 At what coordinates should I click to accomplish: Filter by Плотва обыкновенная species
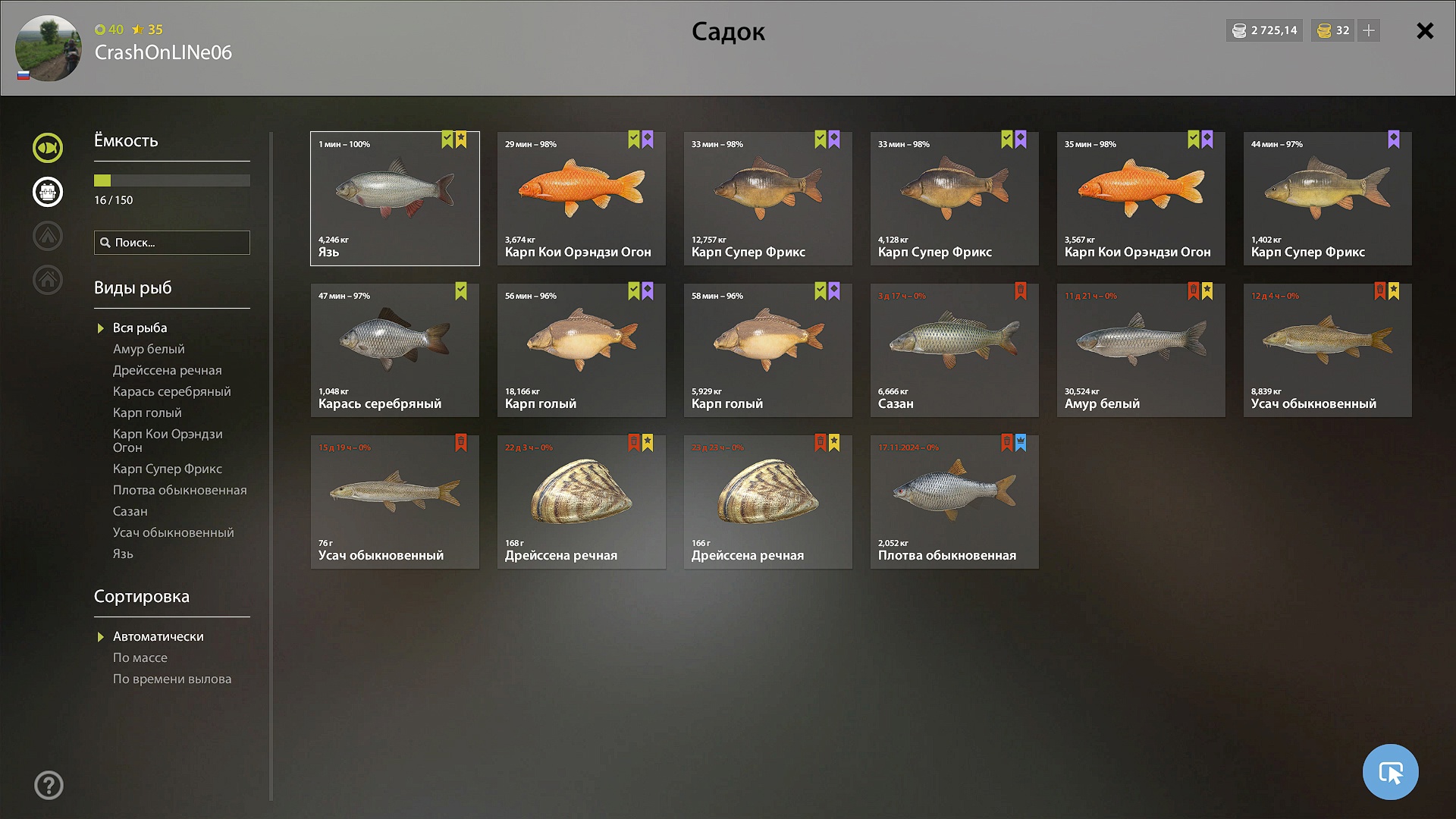point(180,490)
